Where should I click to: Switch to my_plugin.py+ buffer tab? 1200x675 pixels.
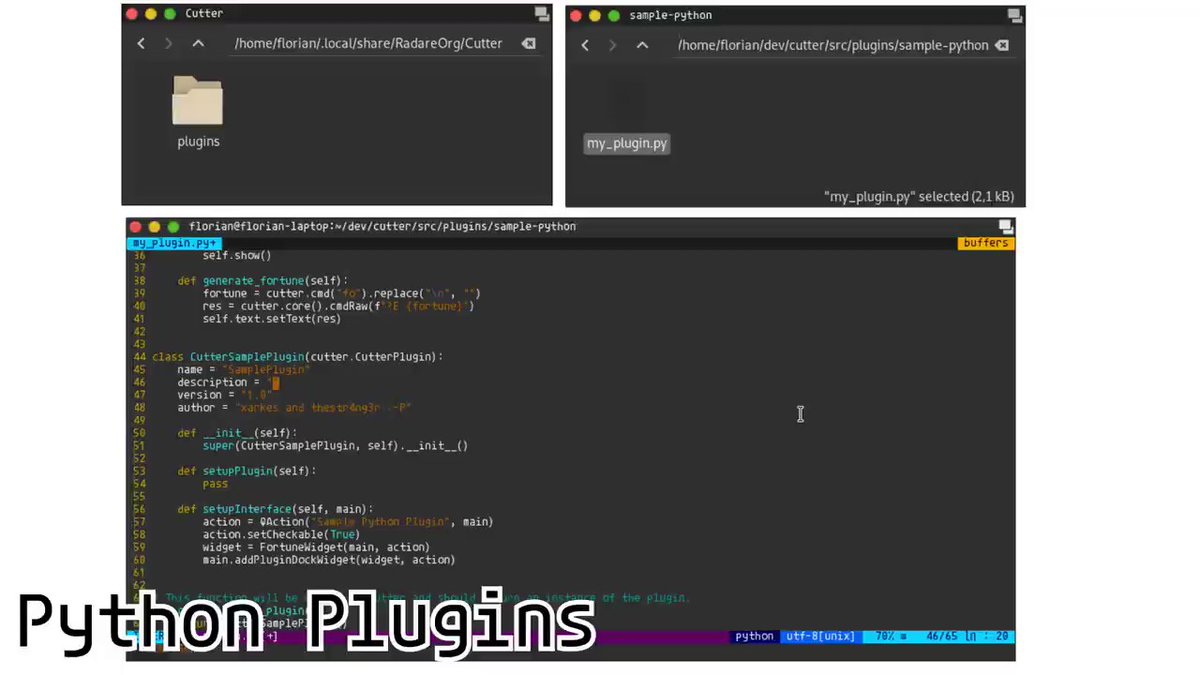[x=175, y=243]
